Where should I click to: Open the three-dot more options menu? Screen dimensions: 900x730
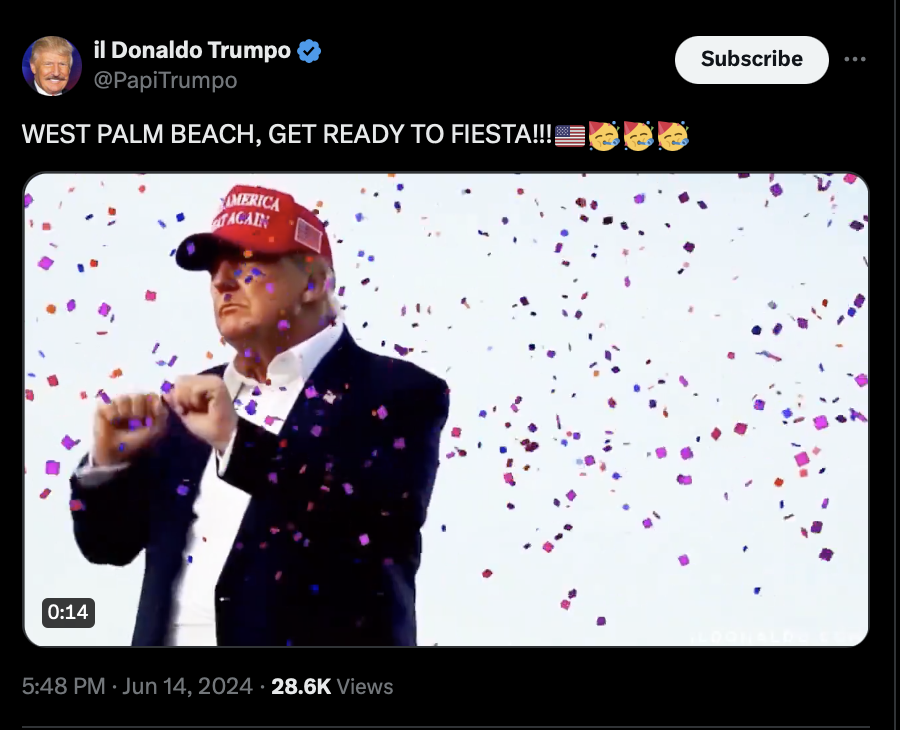pos(855,59)
